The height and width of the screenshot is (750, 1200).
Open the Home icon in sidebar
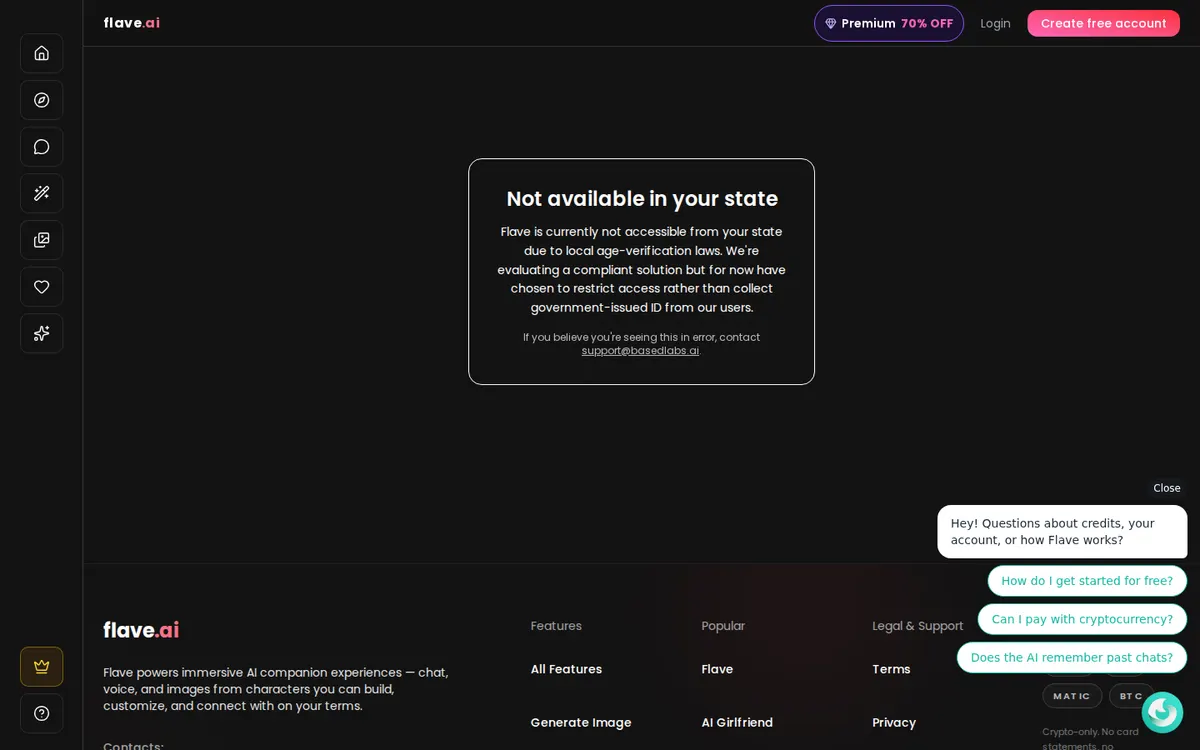click(x=41, y=53)
